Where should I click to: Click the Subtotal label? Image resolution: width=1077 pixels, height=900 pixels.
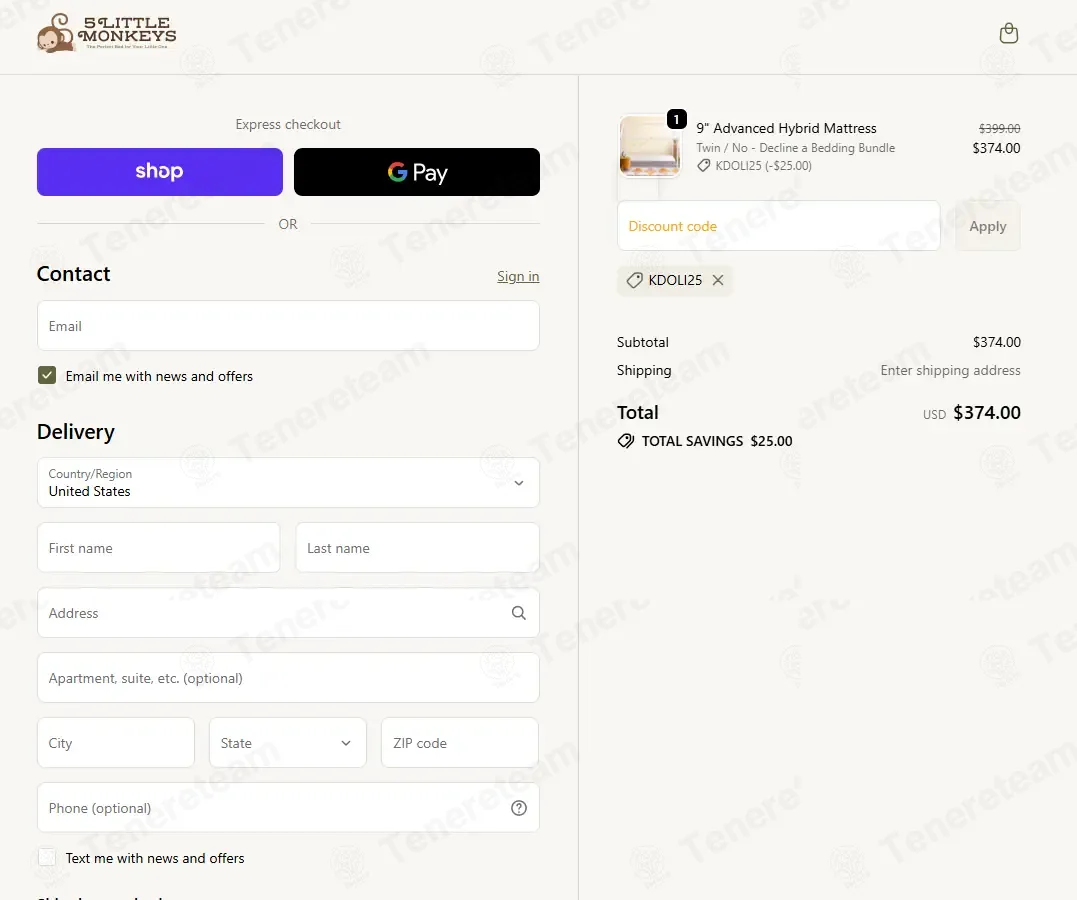click(x=642, y=342)
